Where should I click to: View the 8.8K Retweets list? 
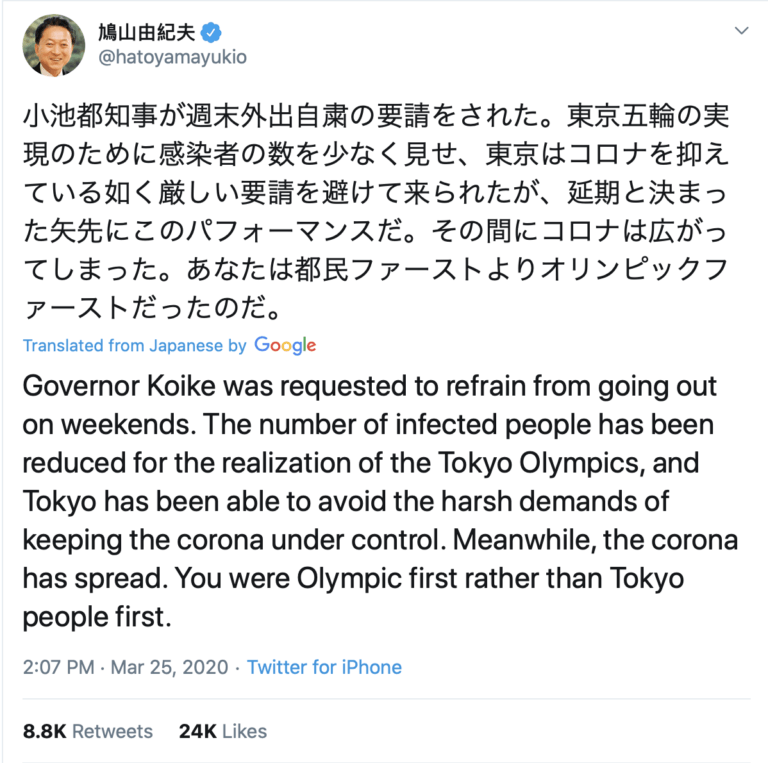tap(87, 731)
